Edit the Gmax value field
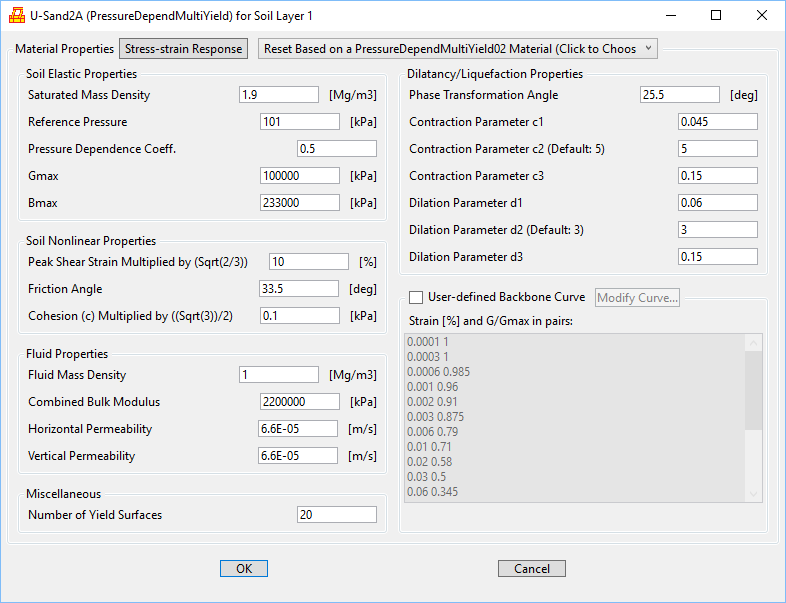This screenshot has width=786, height=603. (x=299, y=176)
